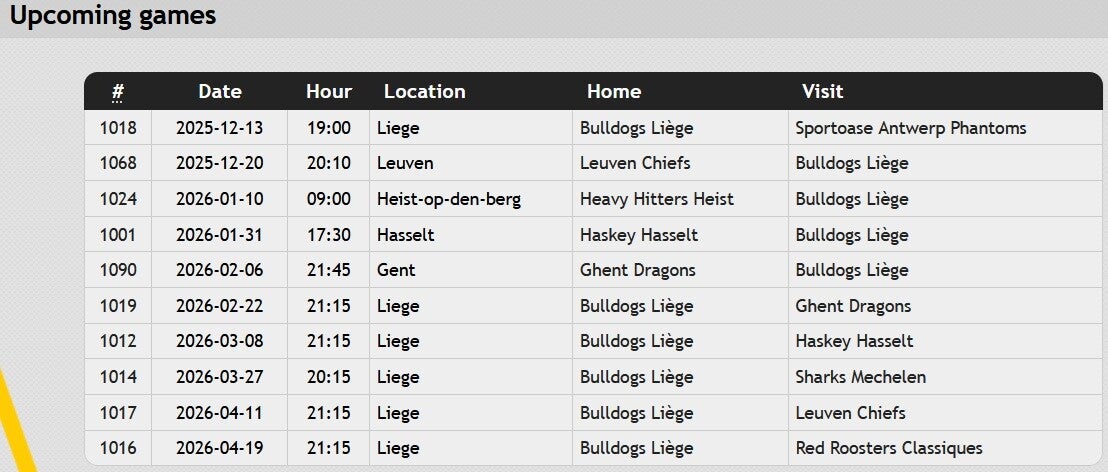This screenshot has height=472, width=1108.
Task: Click the Visit column header
Action: point(822,91)
